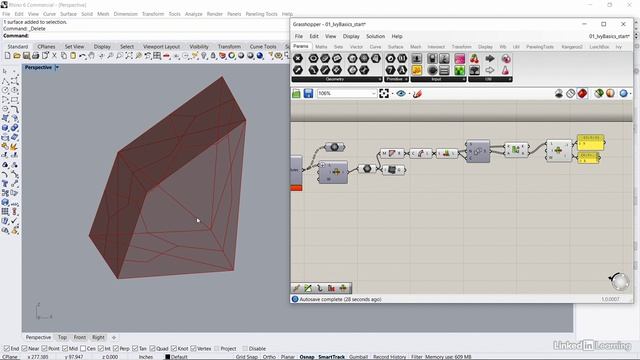Image resolution: width=640 pixels, height=360 pixels.
Task: Click the Open file folder icon in Rhino
Action: coord(17,56)
